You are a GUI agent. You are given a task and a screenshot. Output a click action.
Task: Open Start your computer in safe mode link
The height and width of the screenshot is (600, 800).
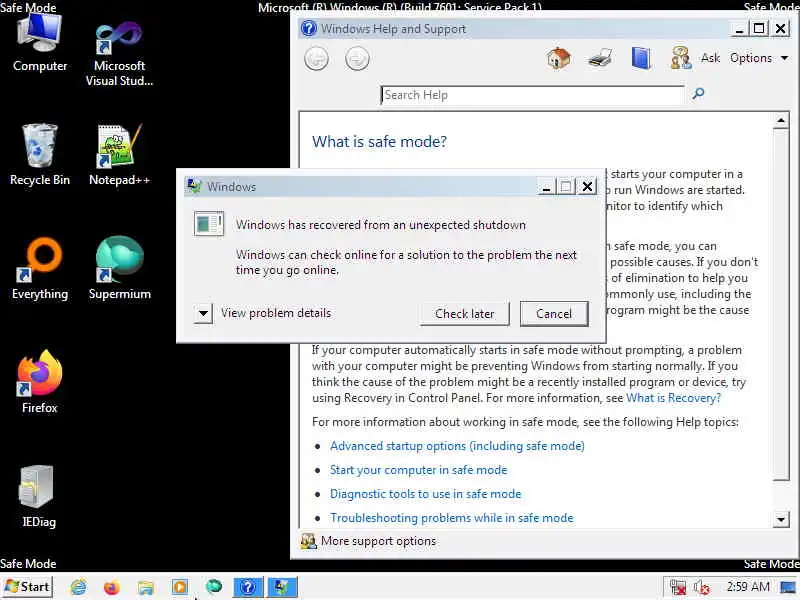click(x=418, y=470)
